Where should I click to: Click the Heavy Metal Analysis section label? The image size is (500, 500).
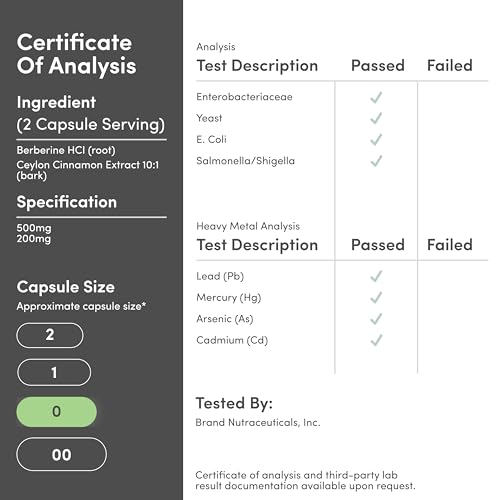(x=248, y=226)
